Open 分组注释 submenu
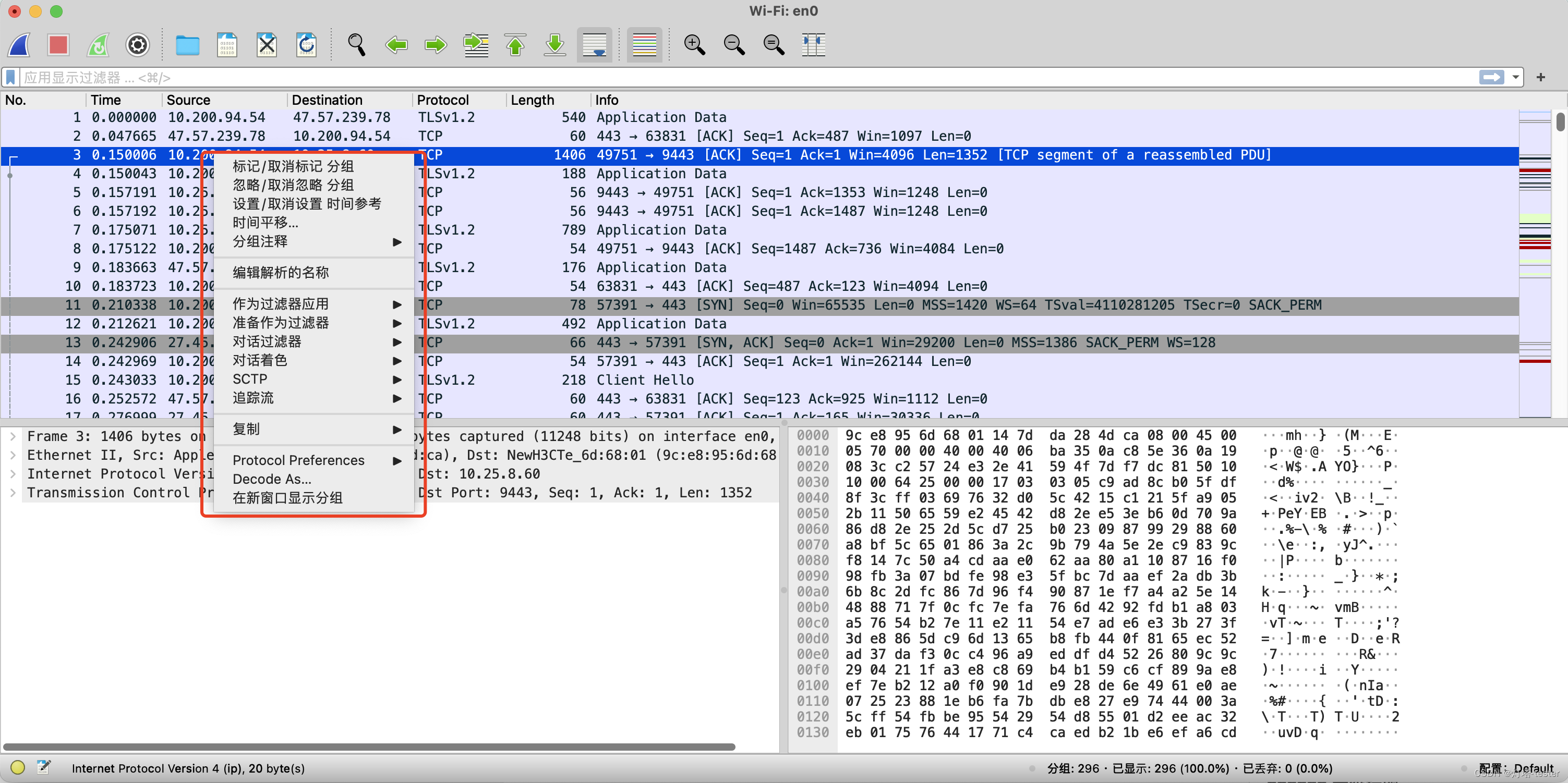Image resolution: width=1568 pixels, height=783 pixels. pyautogui.click(x=314, y=241)
